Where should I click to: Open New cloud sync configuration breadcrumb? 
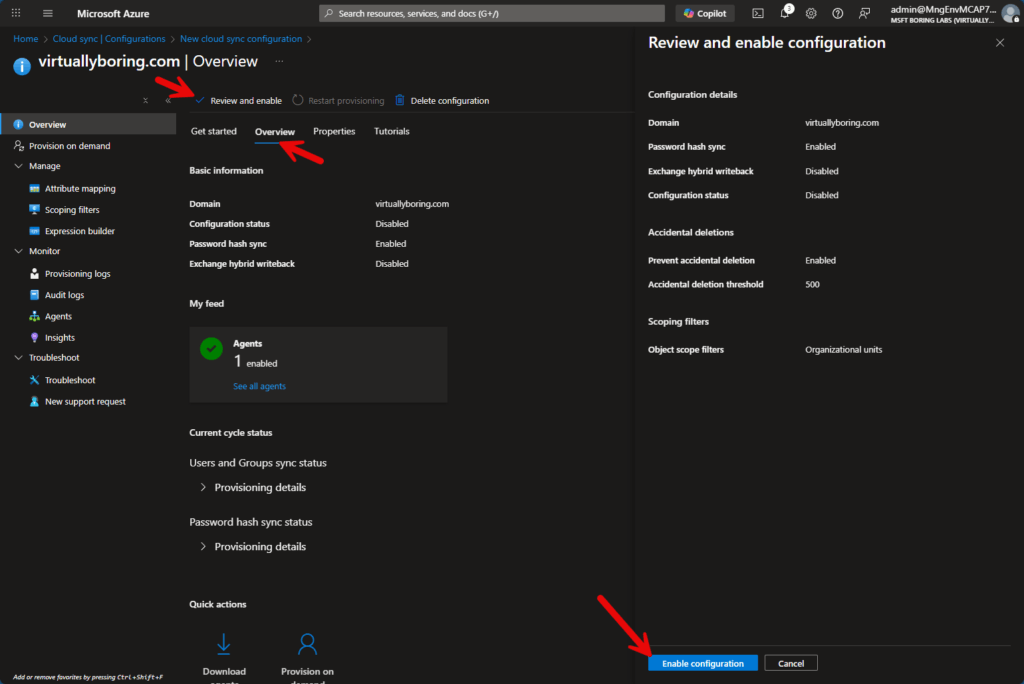pos(241,39)
